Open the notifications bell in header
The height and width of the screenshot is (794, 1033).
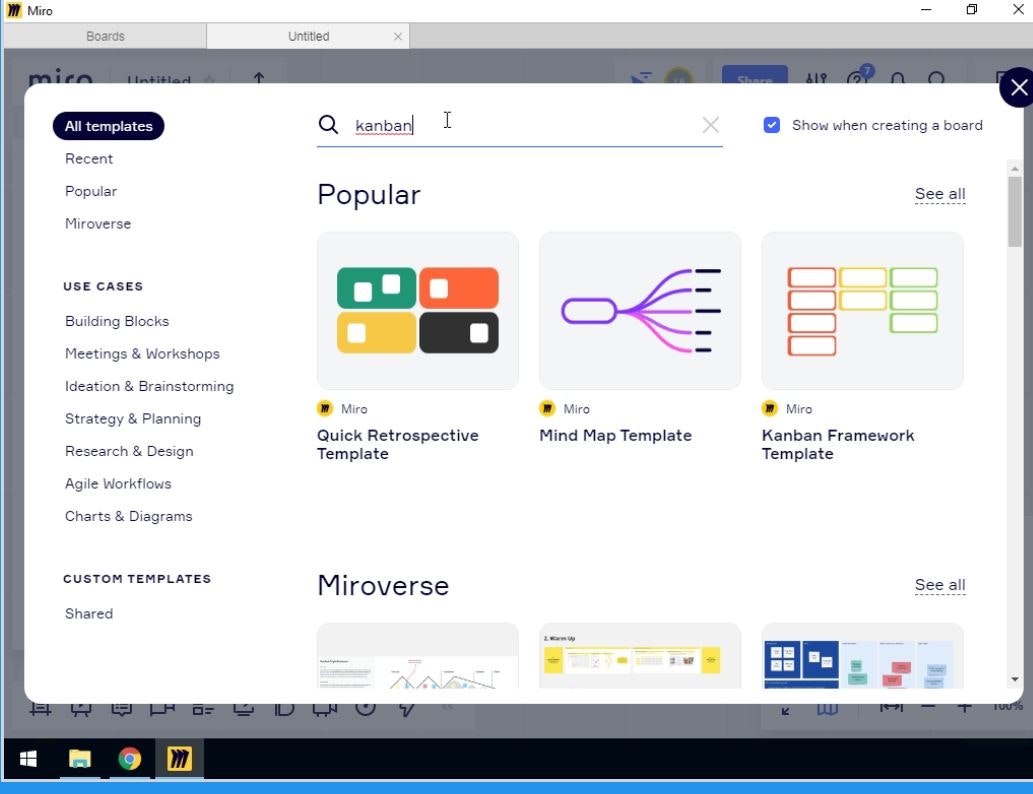tap(897, 78)
